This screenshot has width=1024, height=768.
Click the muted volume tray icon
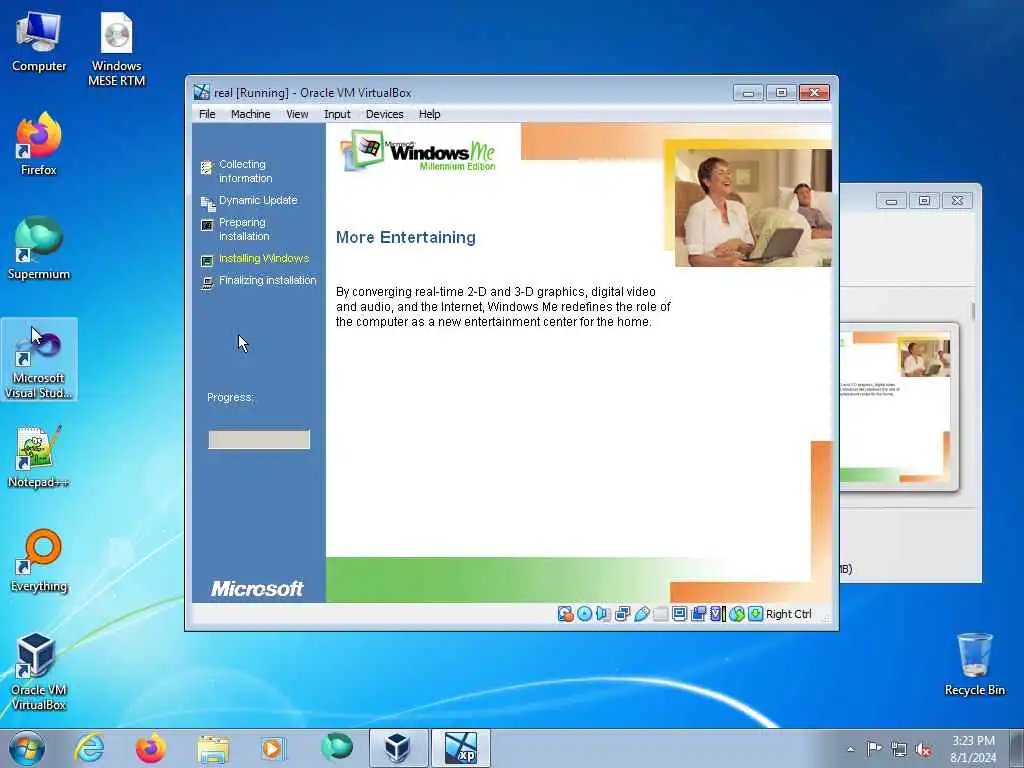point(923,749)
